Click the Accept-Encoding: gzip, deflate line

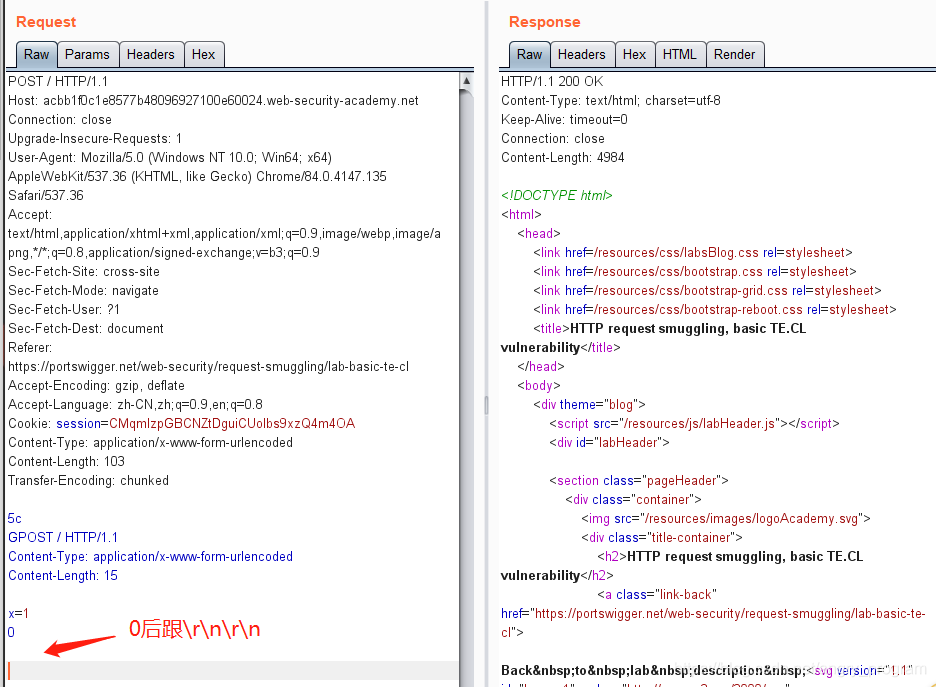(96, 386)
